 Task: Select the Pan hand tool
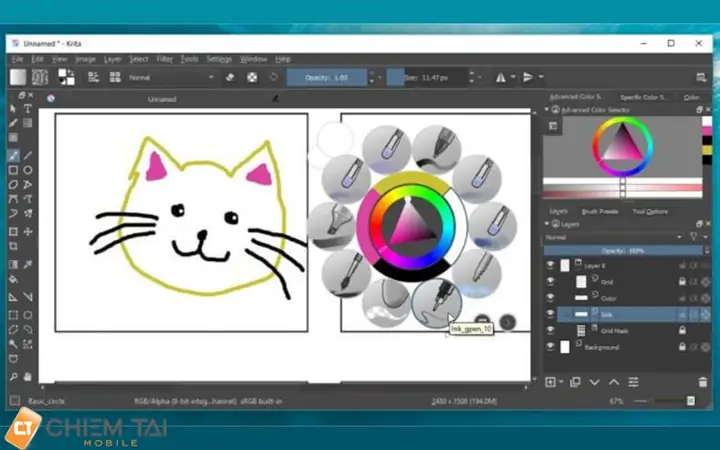(28, 377)
